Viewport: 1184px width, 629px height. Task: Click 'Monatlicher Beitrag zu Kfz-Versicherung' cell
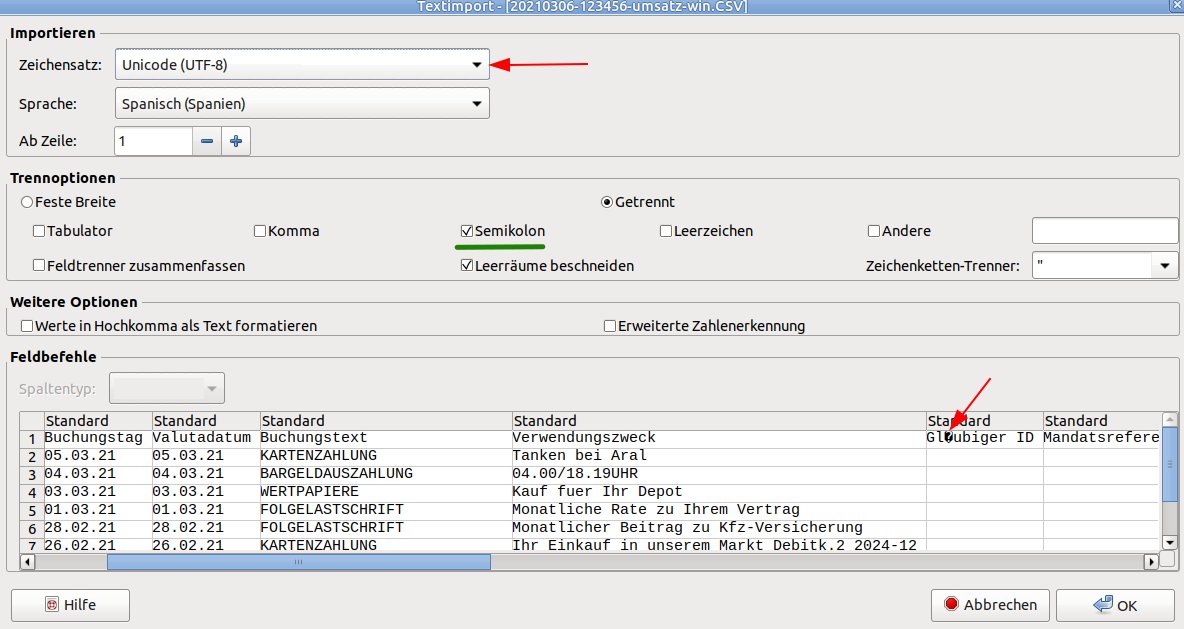tap(719, 528)
